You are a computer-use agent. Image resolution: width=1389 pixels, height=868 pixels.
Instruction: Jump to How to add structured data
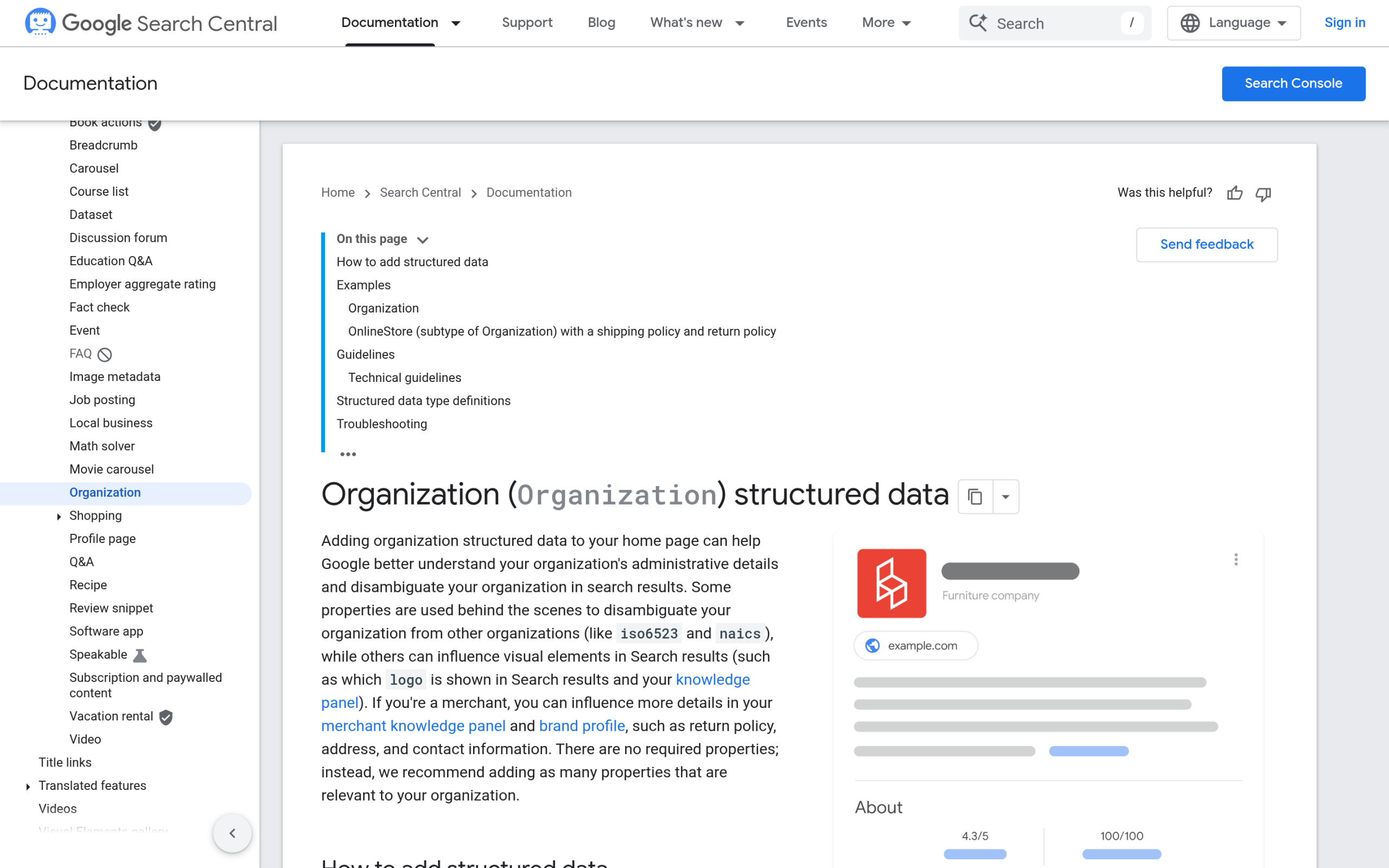412,263
